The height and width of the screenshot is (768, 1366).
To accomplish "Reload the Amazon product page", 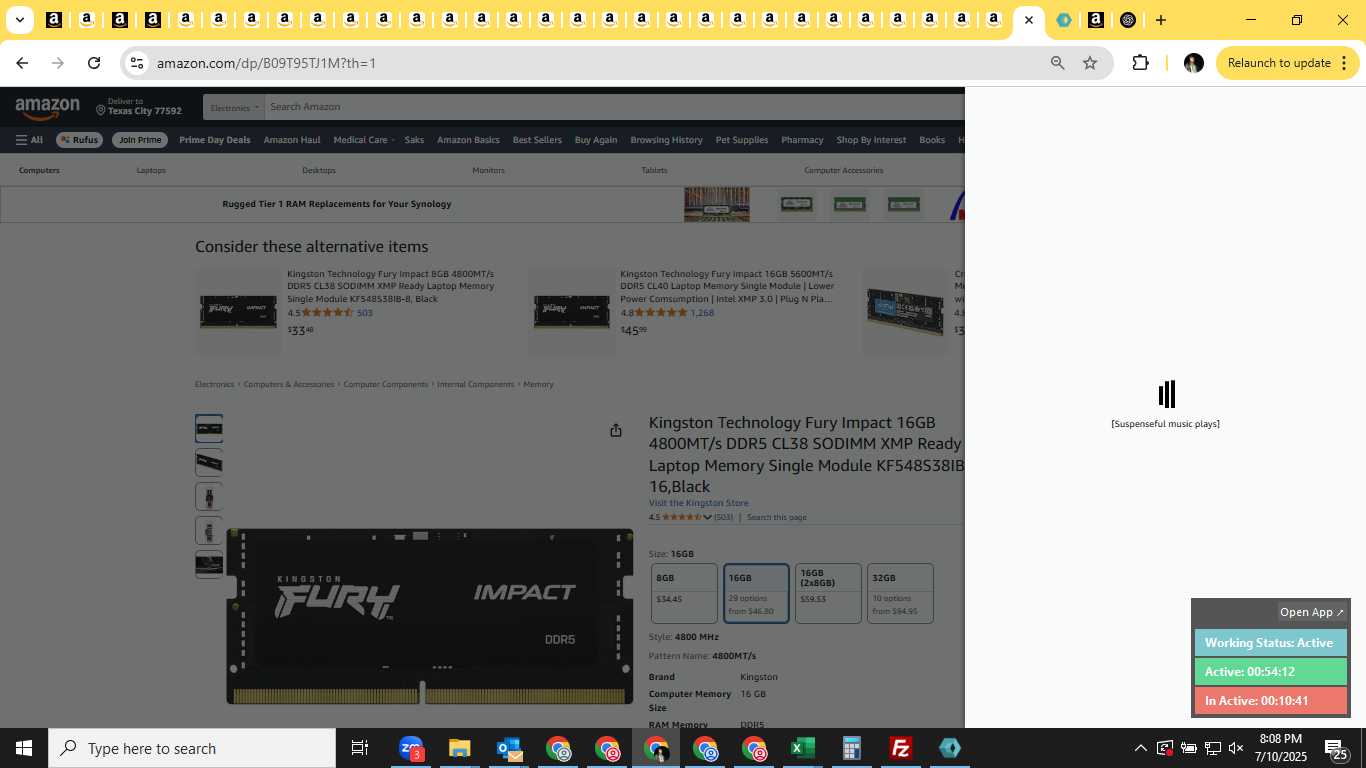I will tap(94, 63).
